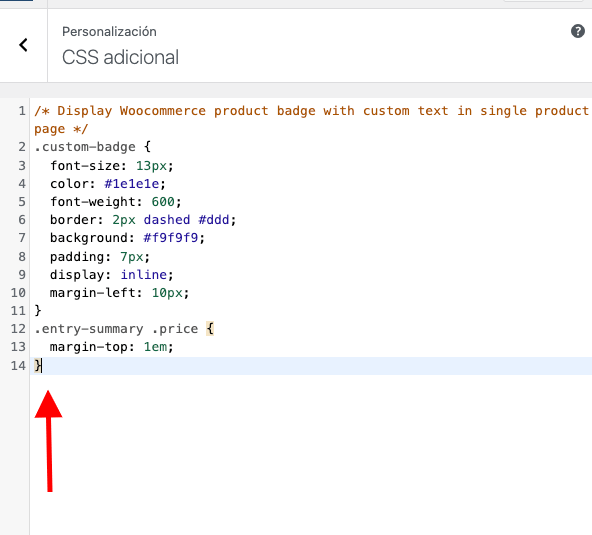Click the .entry-summary .price selector

click(x=116, y=329)
